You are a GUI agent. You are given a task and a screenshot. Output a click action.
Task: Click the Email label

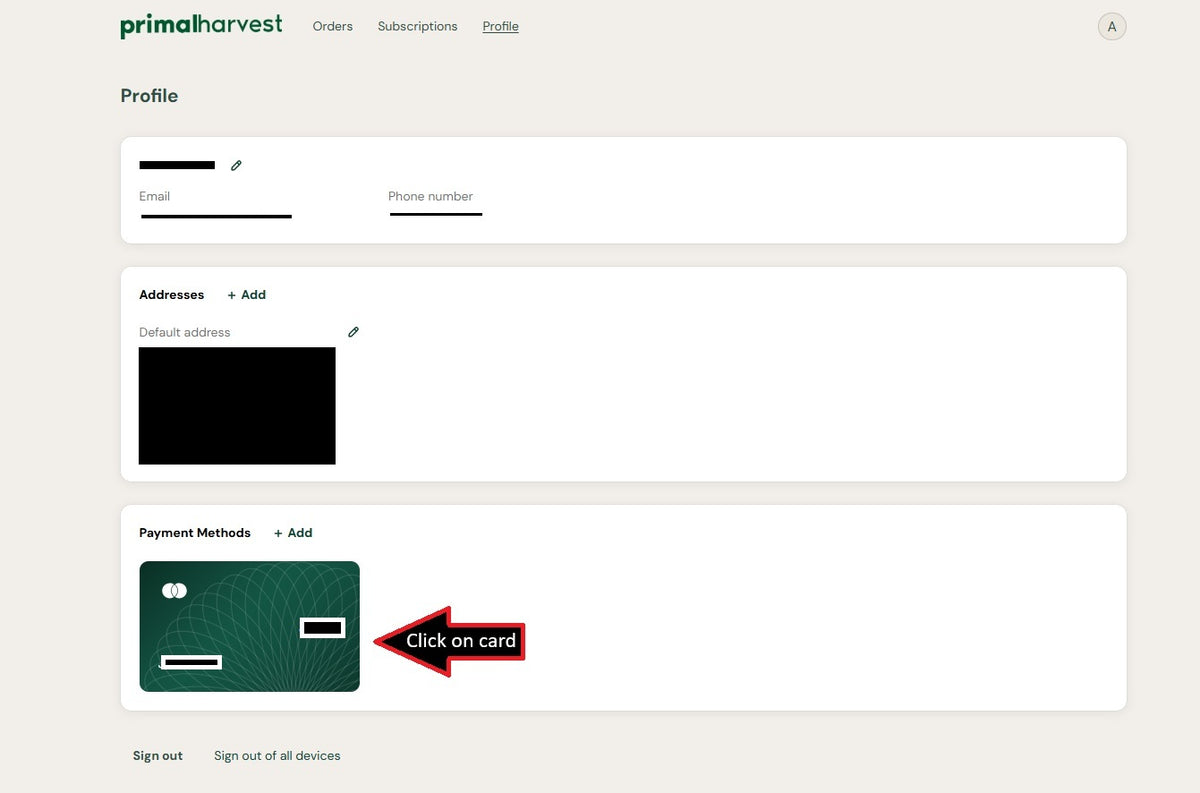click(x=154, y=196)
